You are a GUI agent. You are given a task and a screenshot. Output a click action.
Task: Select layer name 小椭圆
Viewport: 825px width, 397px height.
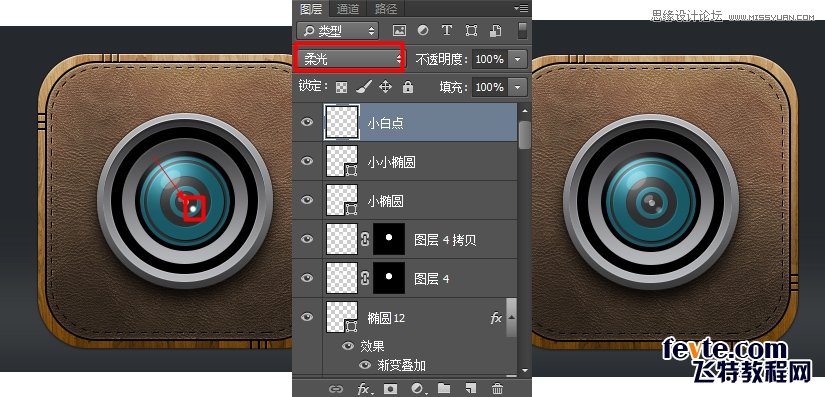click(385, 201)
